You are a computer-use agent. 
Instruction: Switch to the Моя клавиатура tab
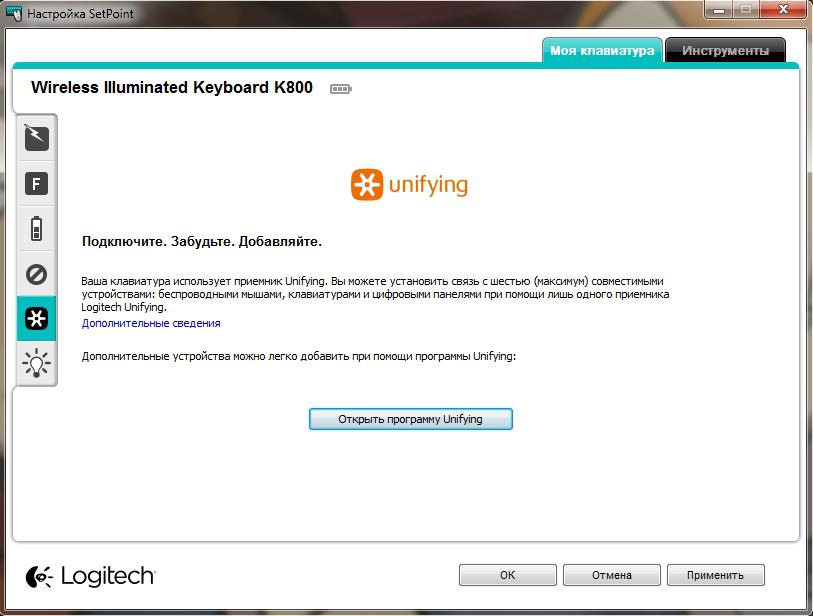click(x=602, y=50)
